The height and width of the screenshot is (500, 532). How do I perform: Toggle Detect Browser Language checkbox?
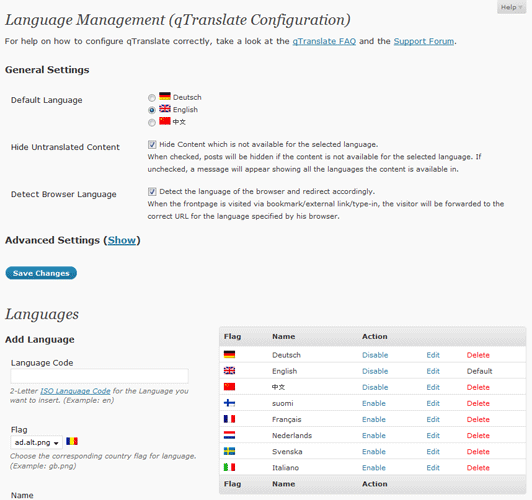pyautogui.click(x=152, y=192)
